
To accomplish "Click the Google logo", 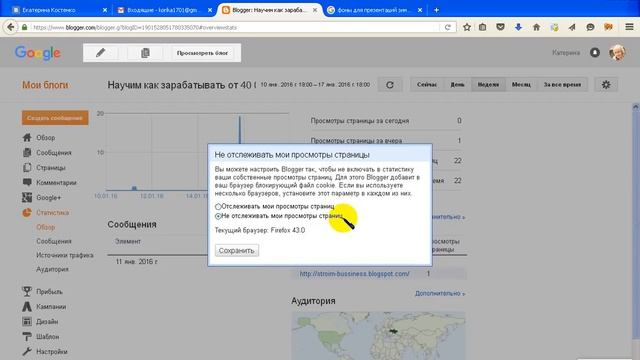I will [x=38, y=53].
